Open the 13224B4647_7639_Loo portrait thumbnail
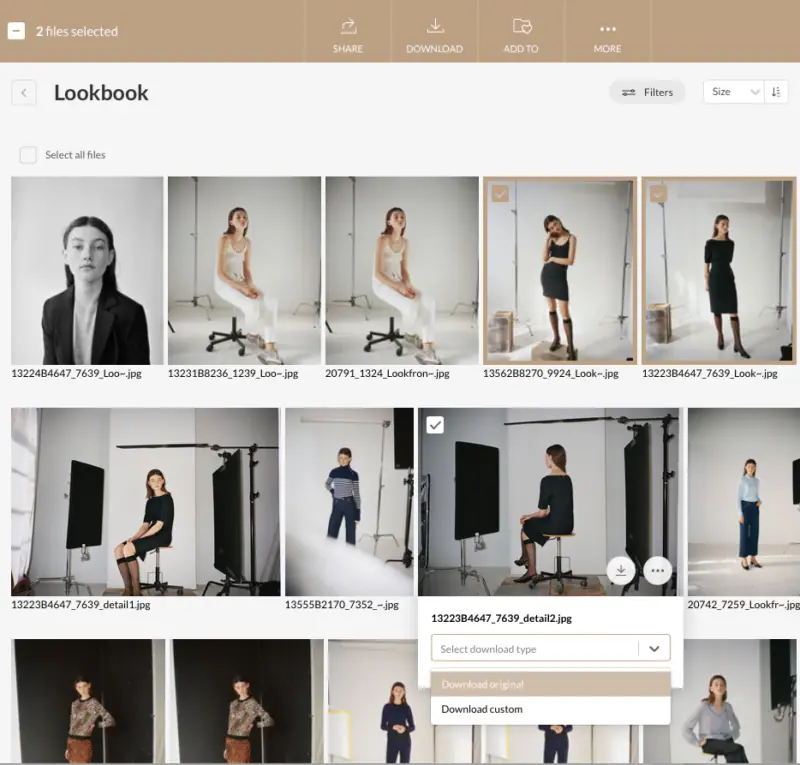Viewport: 800px width, 765px height. 87,270
